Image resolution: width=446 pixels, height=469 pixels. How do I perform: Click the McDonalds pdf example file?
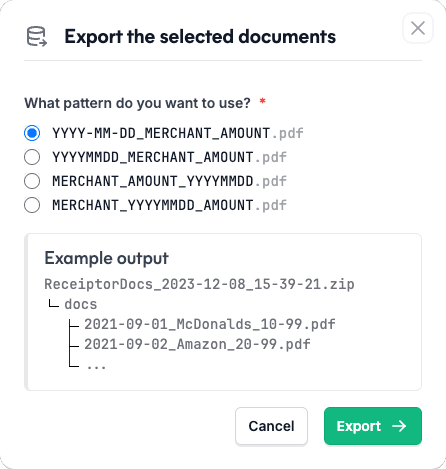coord(210,324)
